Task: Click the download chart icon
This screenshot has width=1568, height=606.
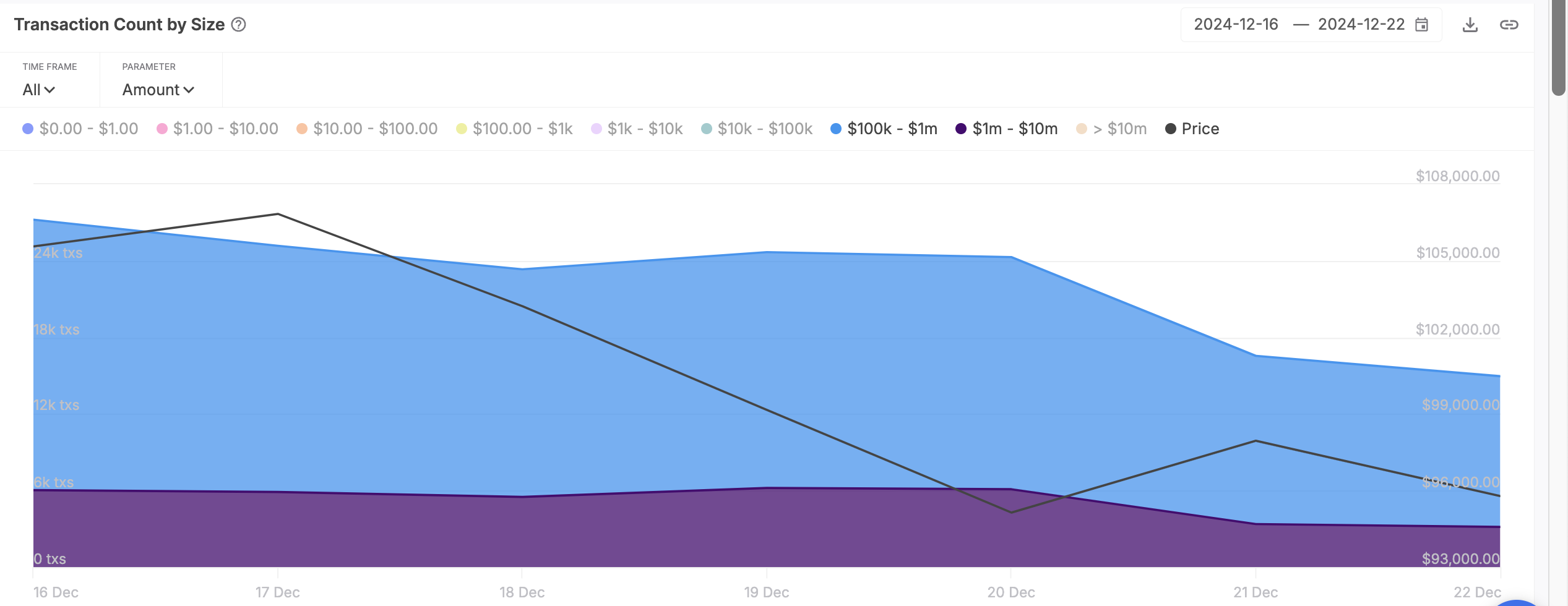Action: [1470, 24]
